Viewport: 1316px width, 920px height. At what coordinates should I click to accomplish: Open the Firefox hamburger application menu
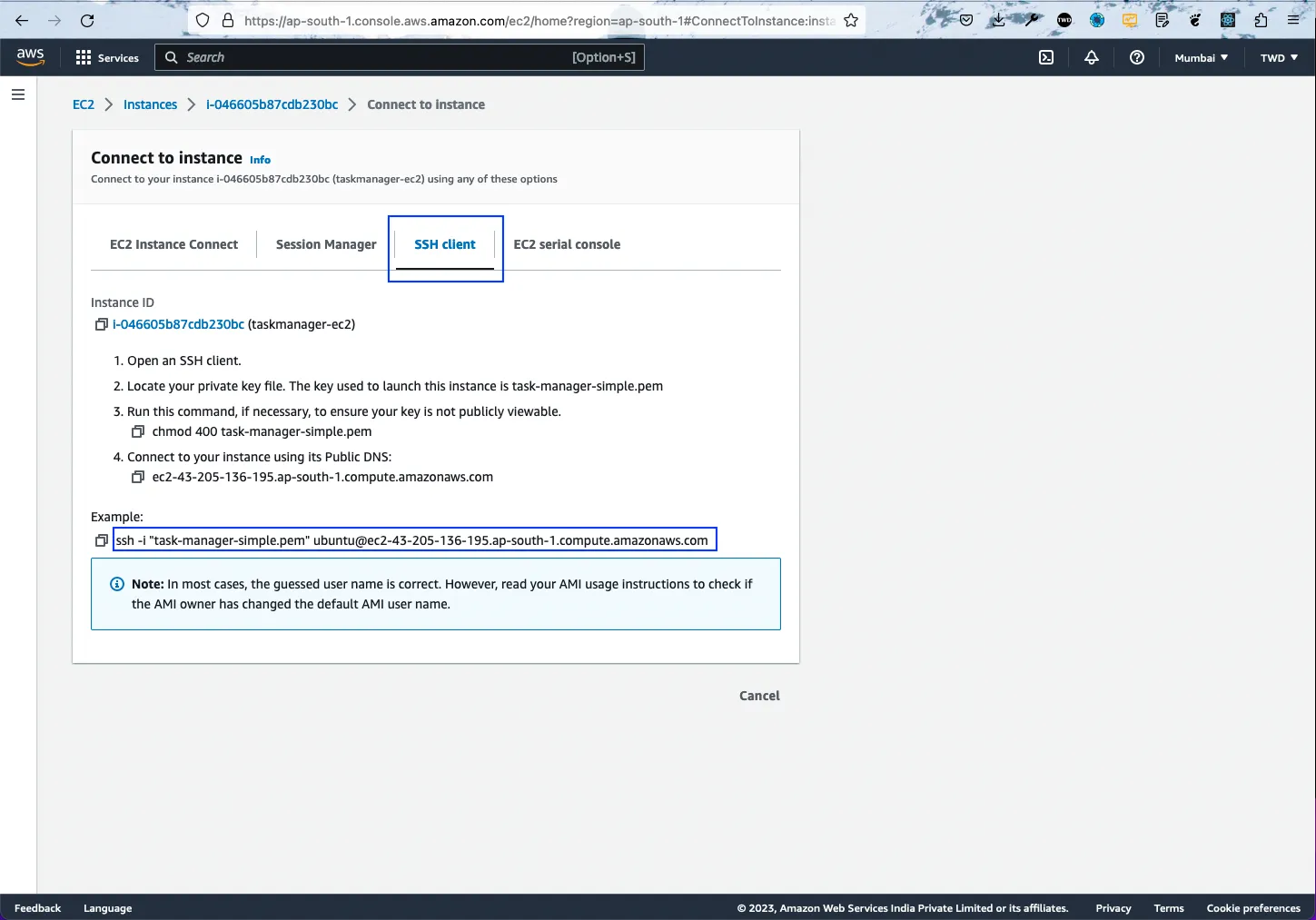click(x=1293, y=20)
